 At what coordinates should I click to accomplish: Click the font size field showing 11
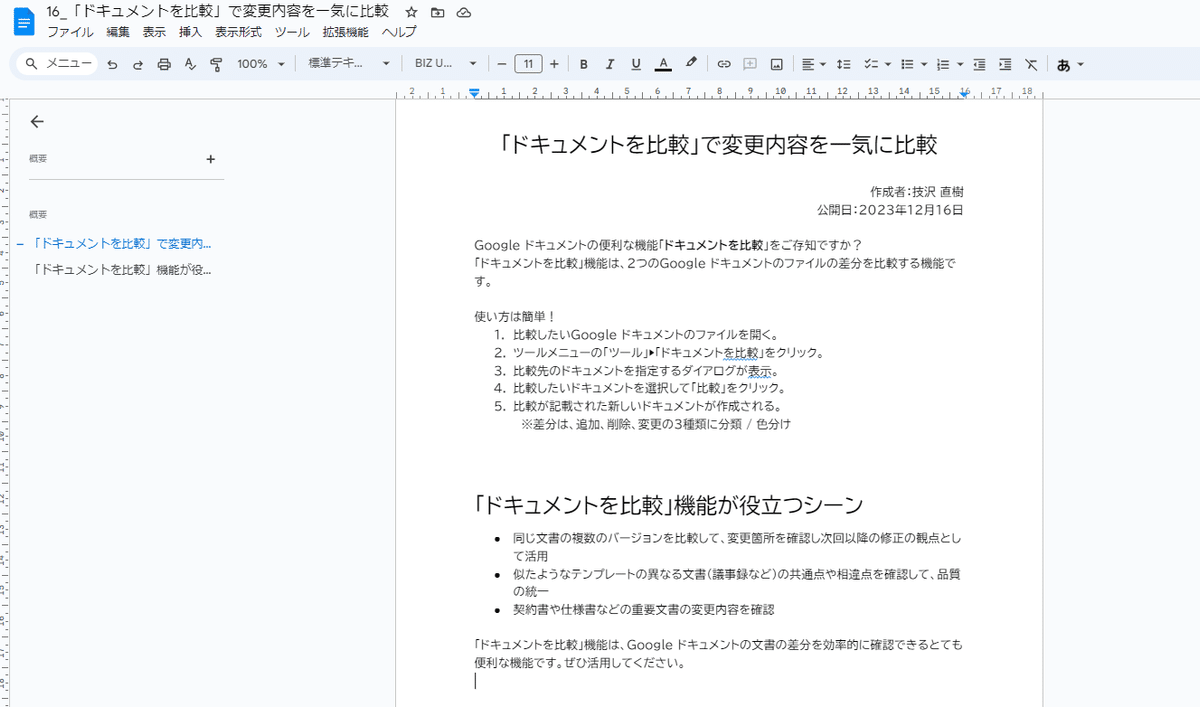pos(528,64)
